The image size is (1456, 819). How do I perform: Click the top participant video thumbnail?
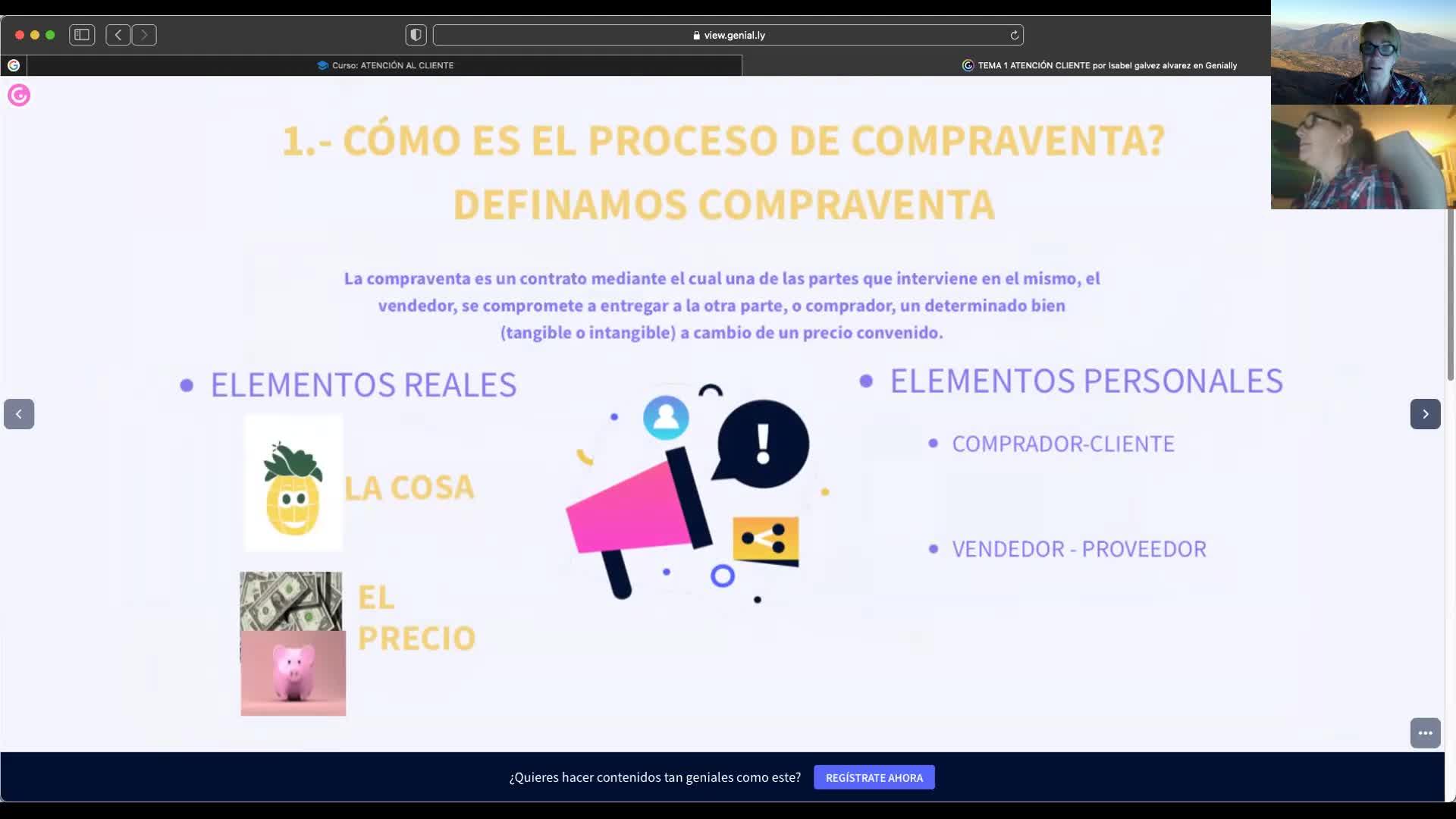tap(1363, 53)
